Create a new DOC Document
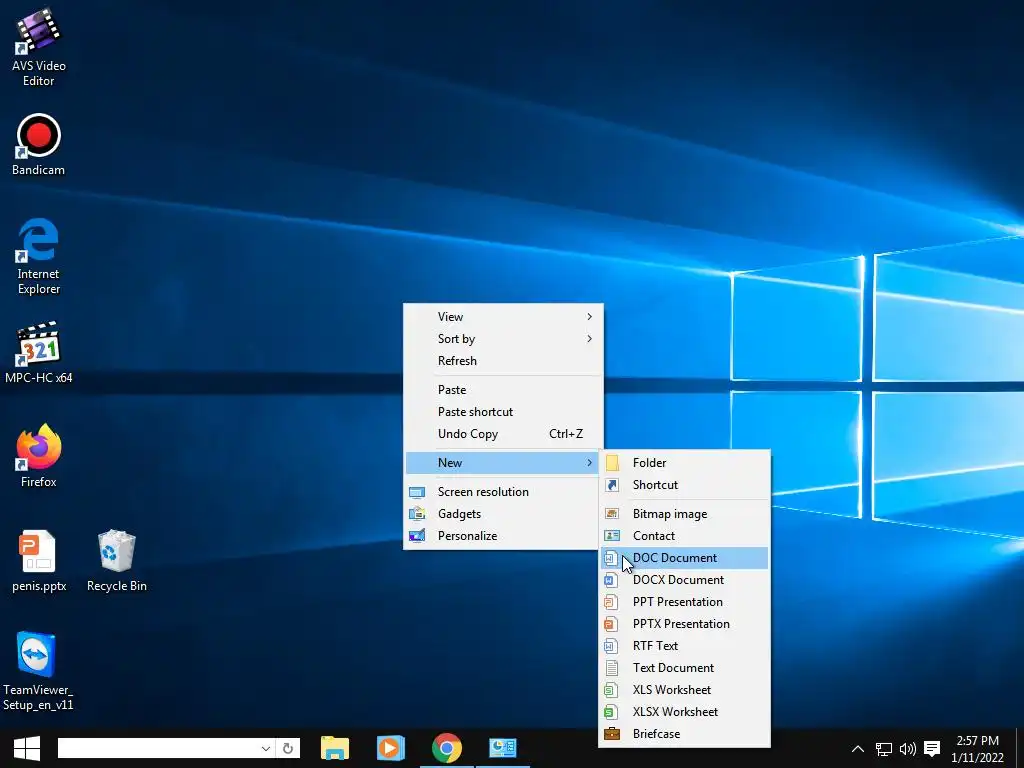Viewport: 1024px width, 768px height. point(684,558)
